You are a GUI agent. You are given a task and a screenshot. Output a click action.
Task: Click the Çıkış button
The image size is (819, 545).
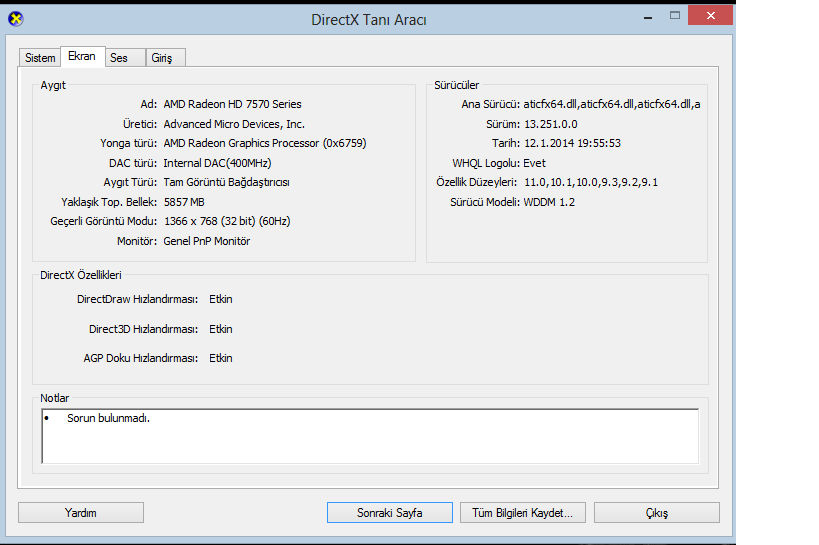click(657, 513)
